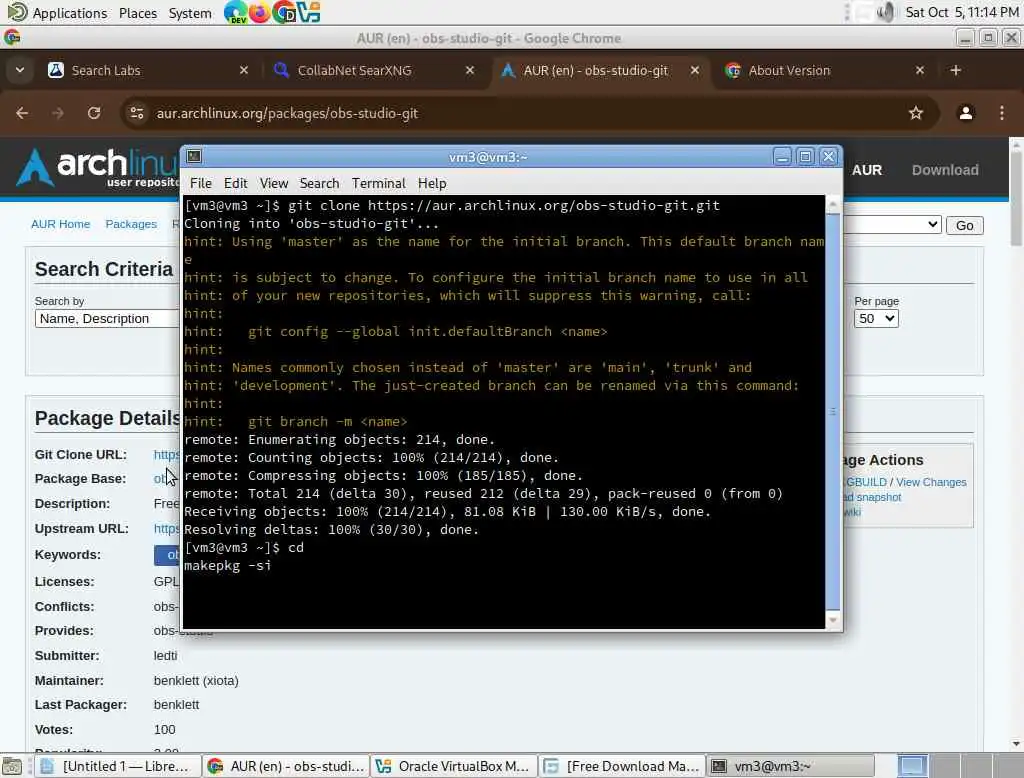Click the Votes value 100
The width and height of the screenshot is (1024, 778).
coord(165,730)
